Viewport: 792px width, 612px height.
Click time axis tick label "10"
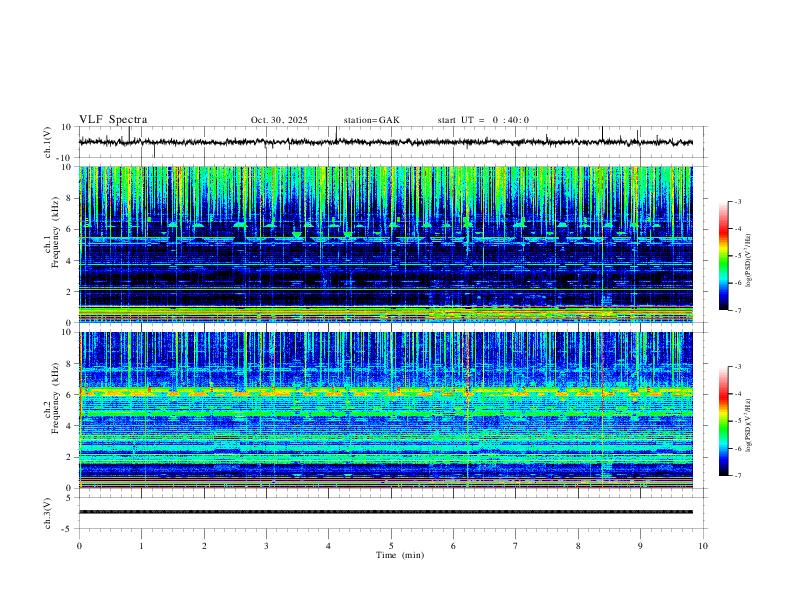point(703,546)
